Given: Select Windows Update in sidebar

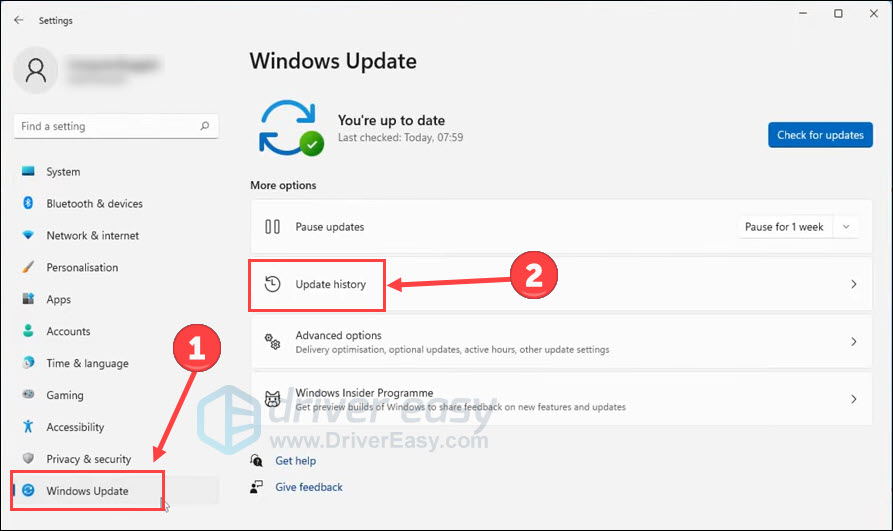Looking at the screenshot, I should coord(116,491).
